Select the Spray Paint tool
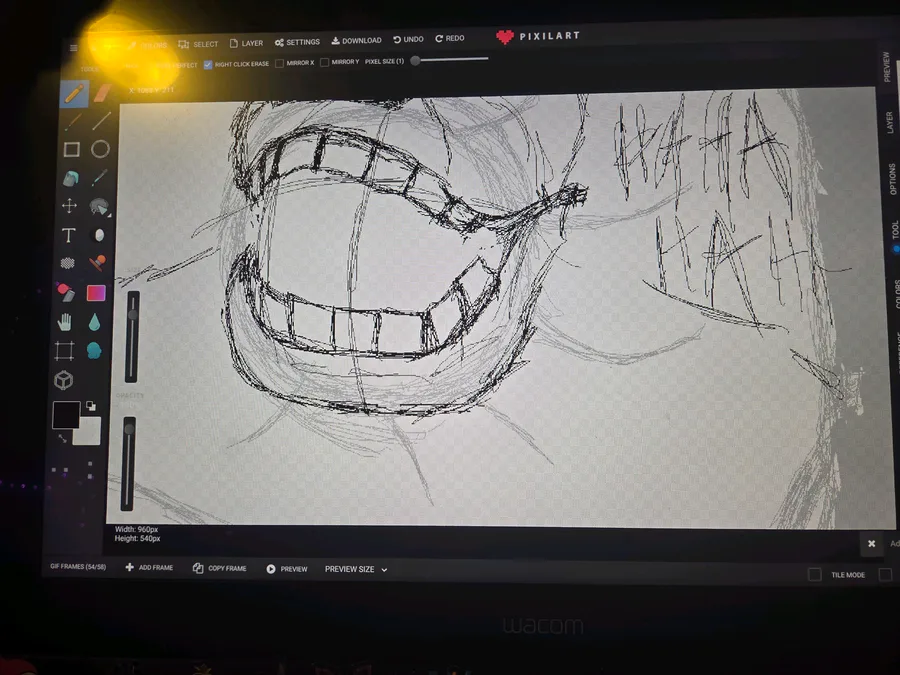Image resolution: width=900 pixels, height=675 pixels. (x=65, y=292)
